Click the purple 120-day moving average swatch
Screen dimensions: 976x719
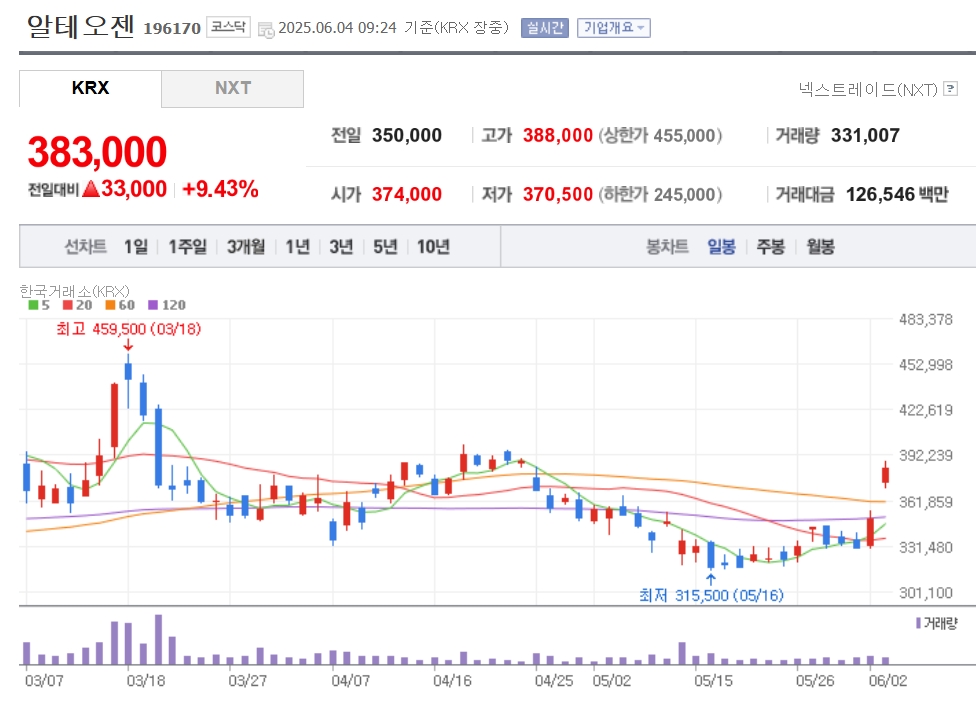coord(152,305)
